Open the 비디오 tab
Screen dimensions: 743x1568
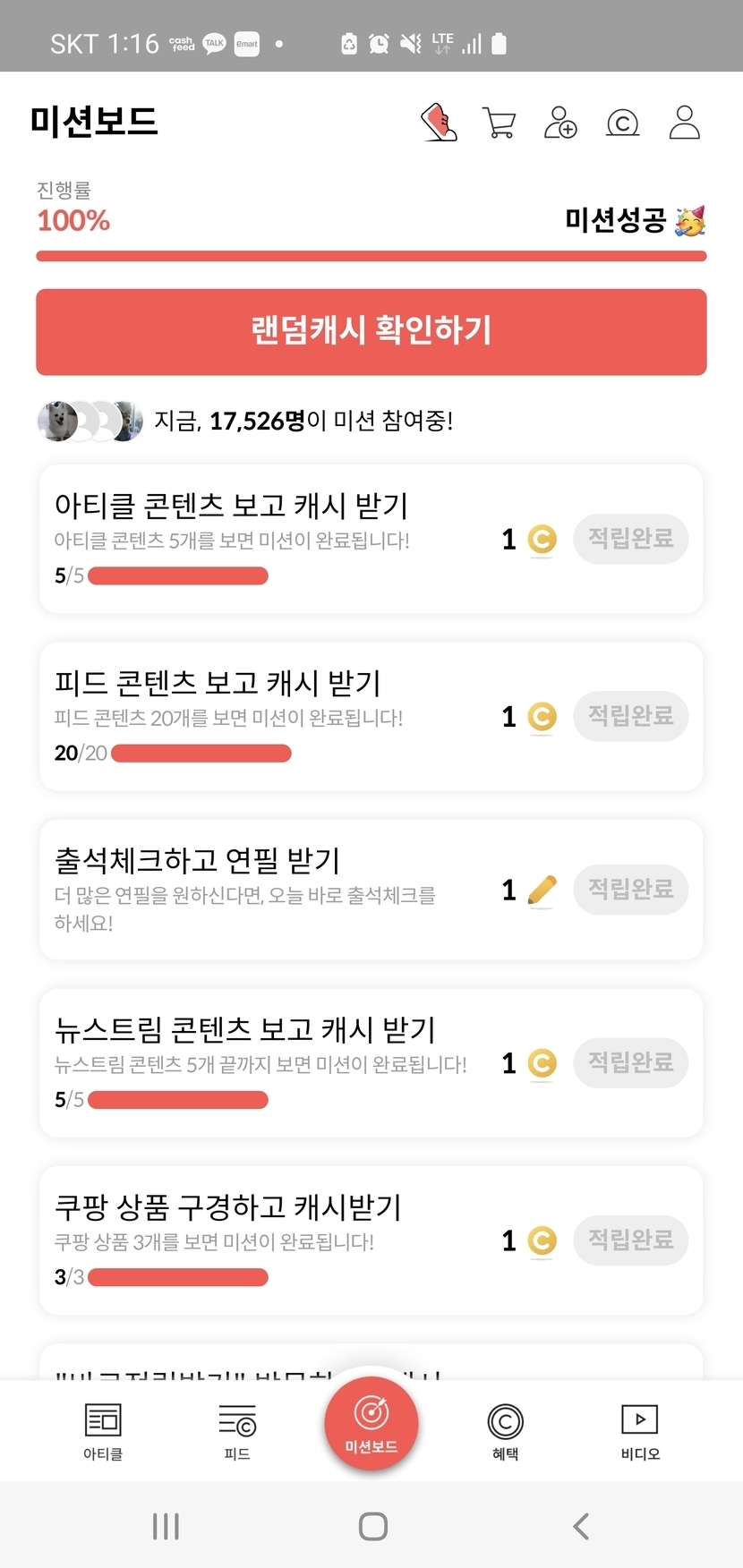point(640,1431)
